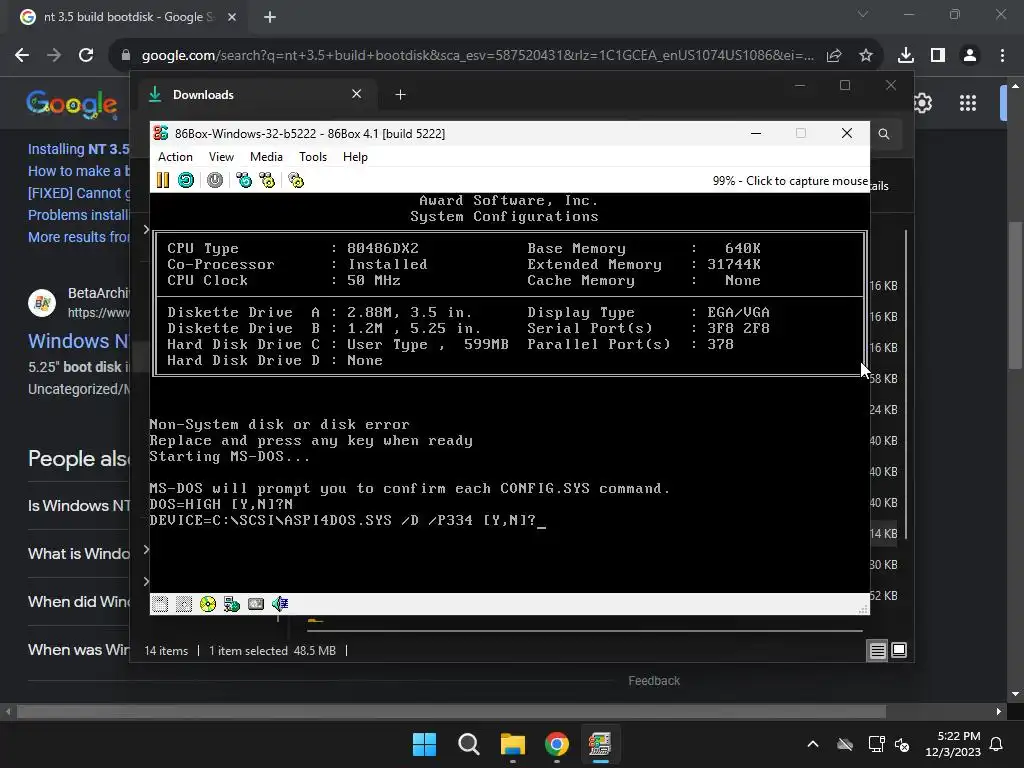Click sound speaker icon in 86Box status bar
The height and width of the screenshot is (768, 1024).
(280, 604)
